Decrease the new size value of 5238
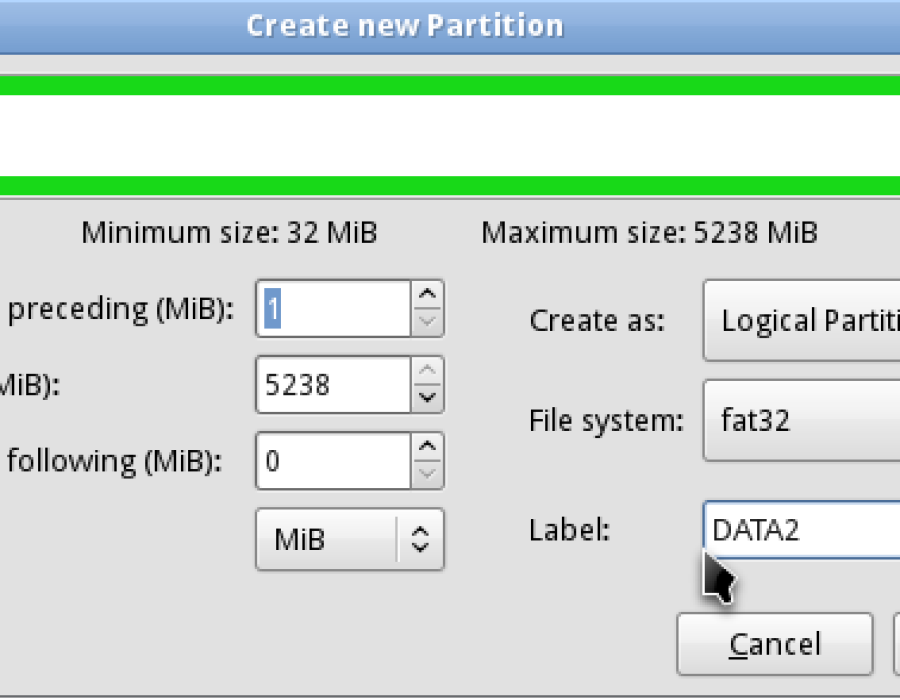Screen dimensions: 900x700 click(427, 398)
